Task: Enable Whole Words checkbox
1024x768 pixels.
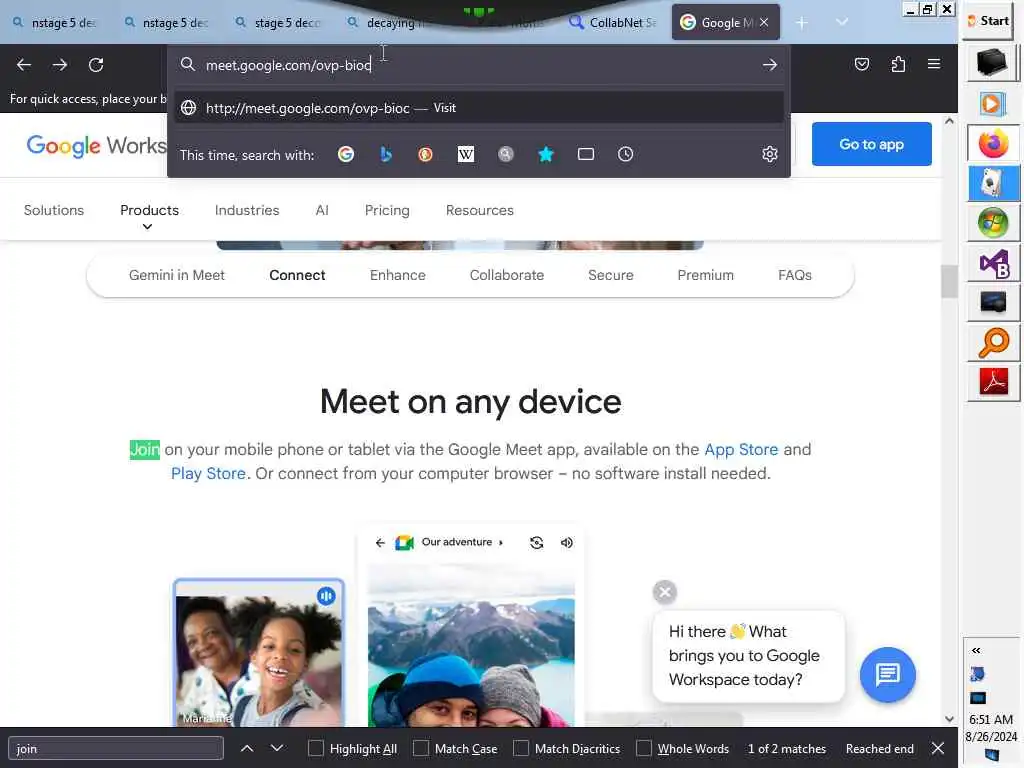Action: (x=644, y=748)
